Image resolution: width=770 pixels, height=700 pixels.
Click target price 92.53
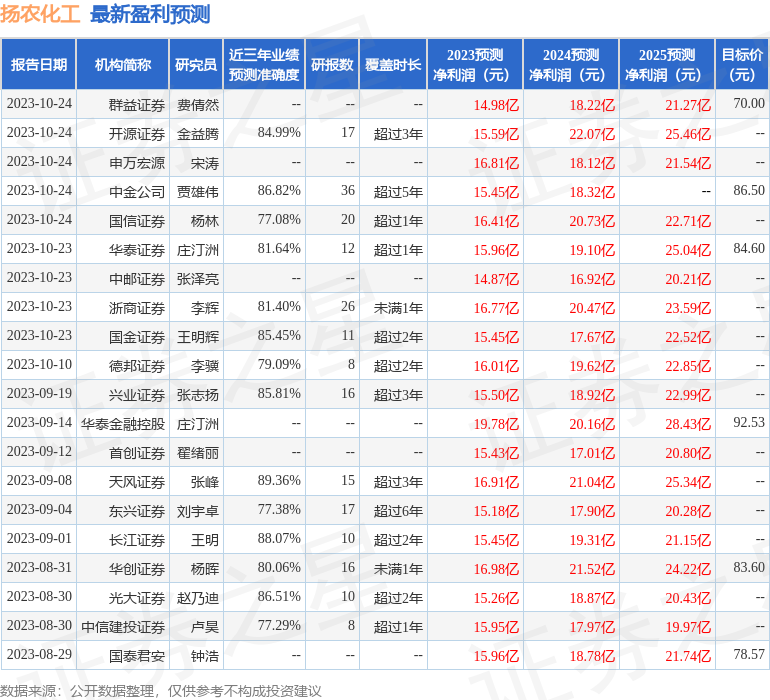tap(749, 422)
